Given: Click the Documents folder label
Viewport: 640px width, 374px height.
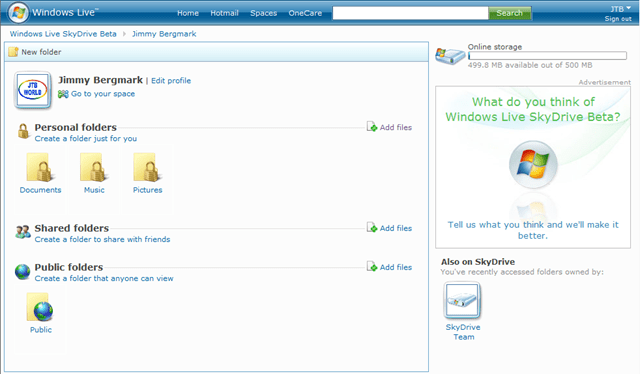Looking at the screenshot, I should click(x=40, y=190).
